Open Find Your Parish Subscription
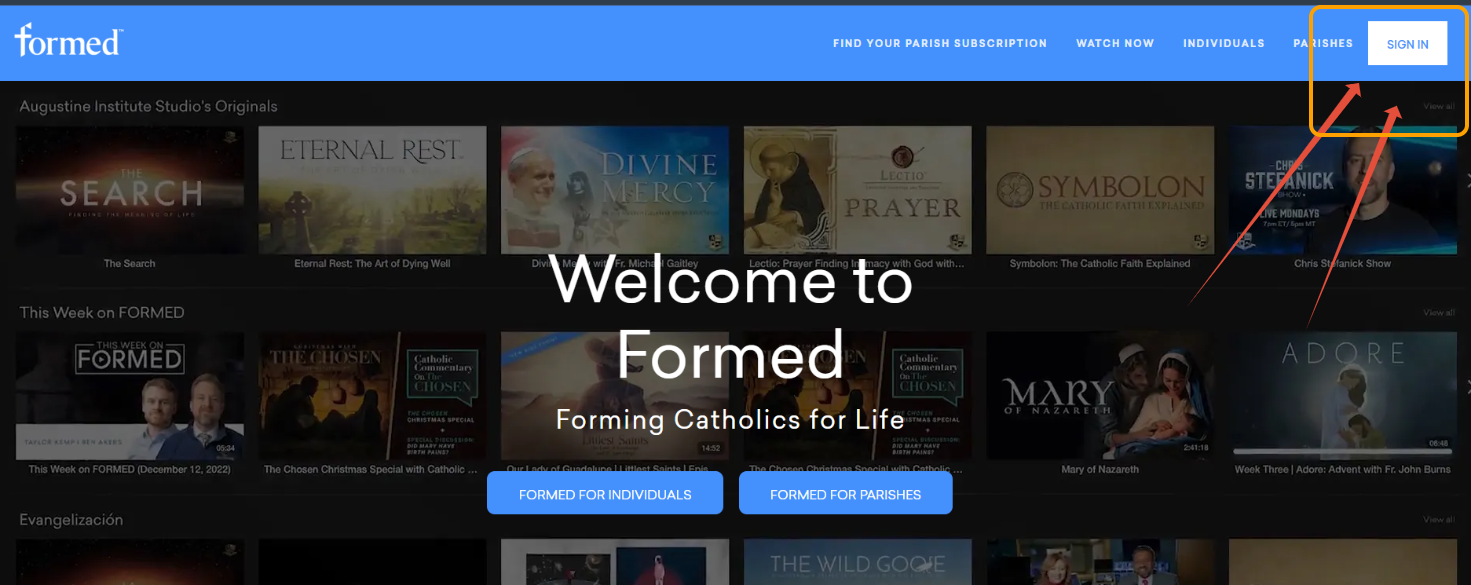Image resolution: width=1471 pixels, height=585 pixels. [x=940, y=44]
